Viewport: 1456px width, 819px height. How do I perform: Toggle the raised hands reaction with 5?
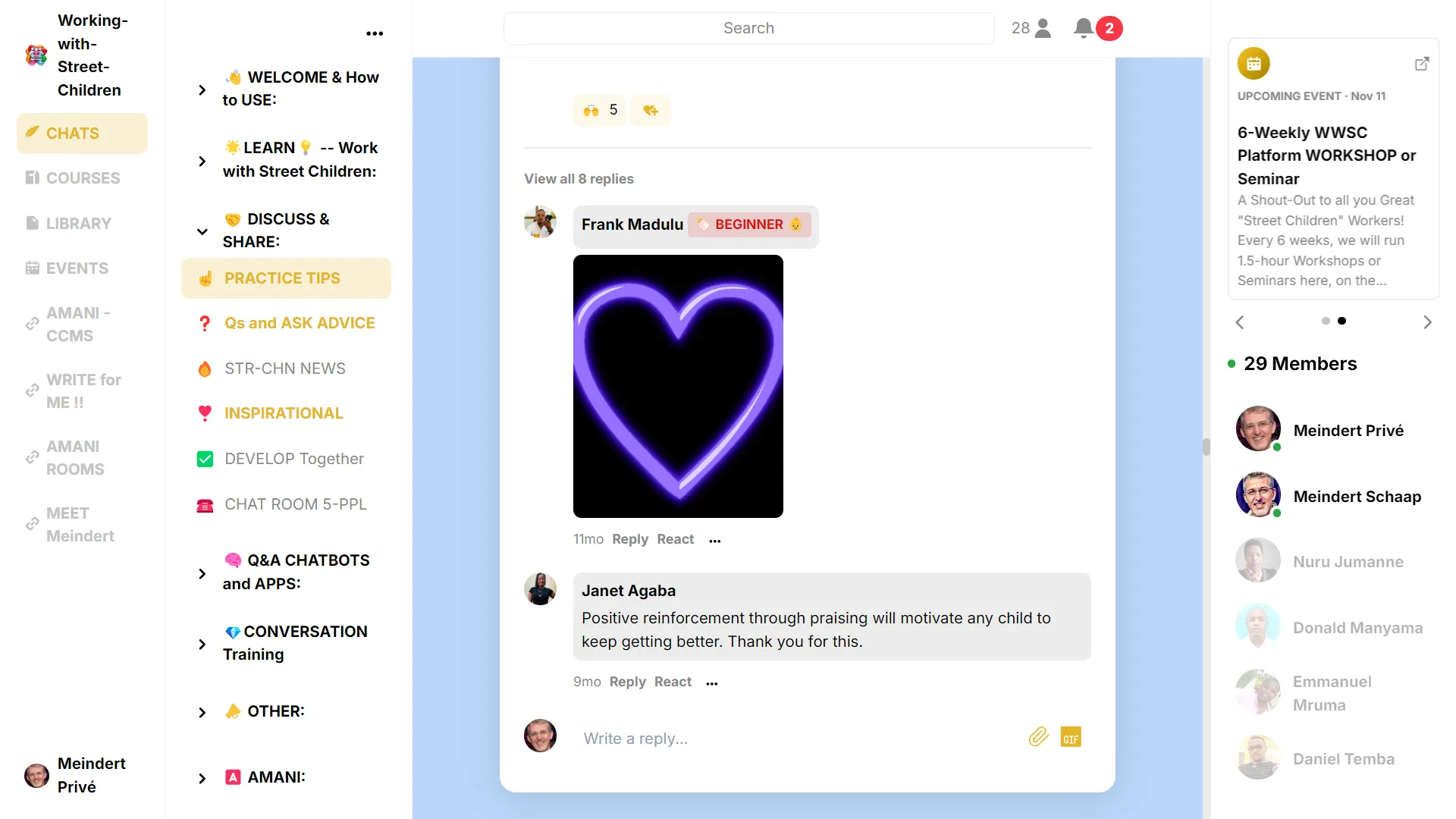coord(600,111)
